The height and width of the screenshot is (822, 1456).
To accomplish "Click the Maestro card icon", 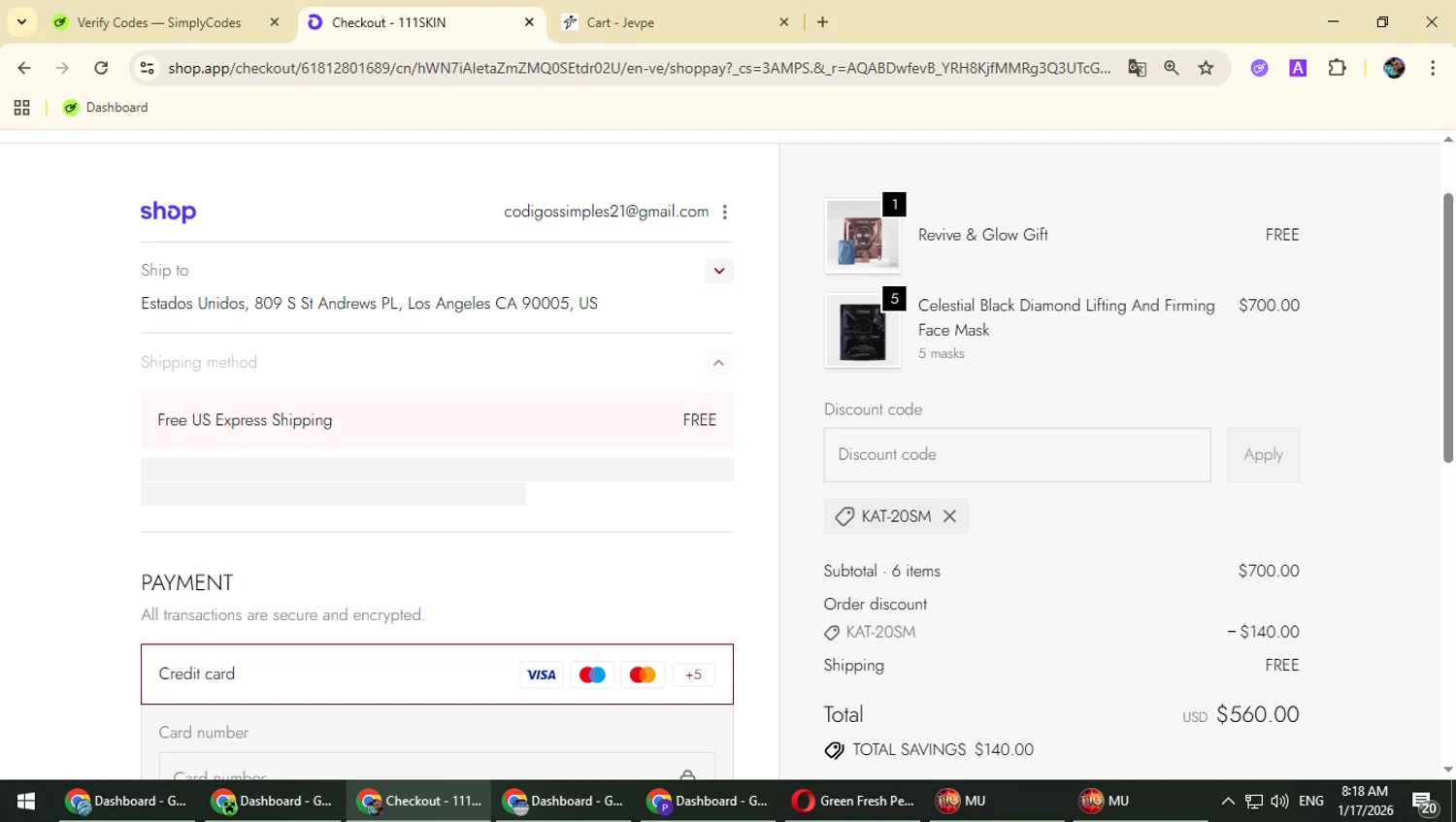I will 592,674.
